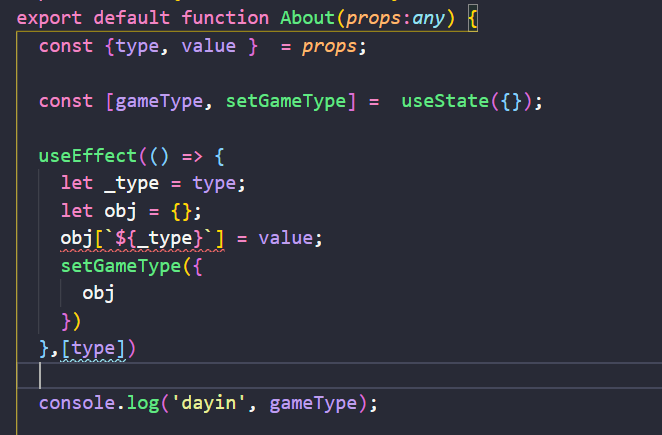Click 'setGameType' in the const declaration
The height and width of the screenshot is (435, 662).
click(x=286, y=101)
